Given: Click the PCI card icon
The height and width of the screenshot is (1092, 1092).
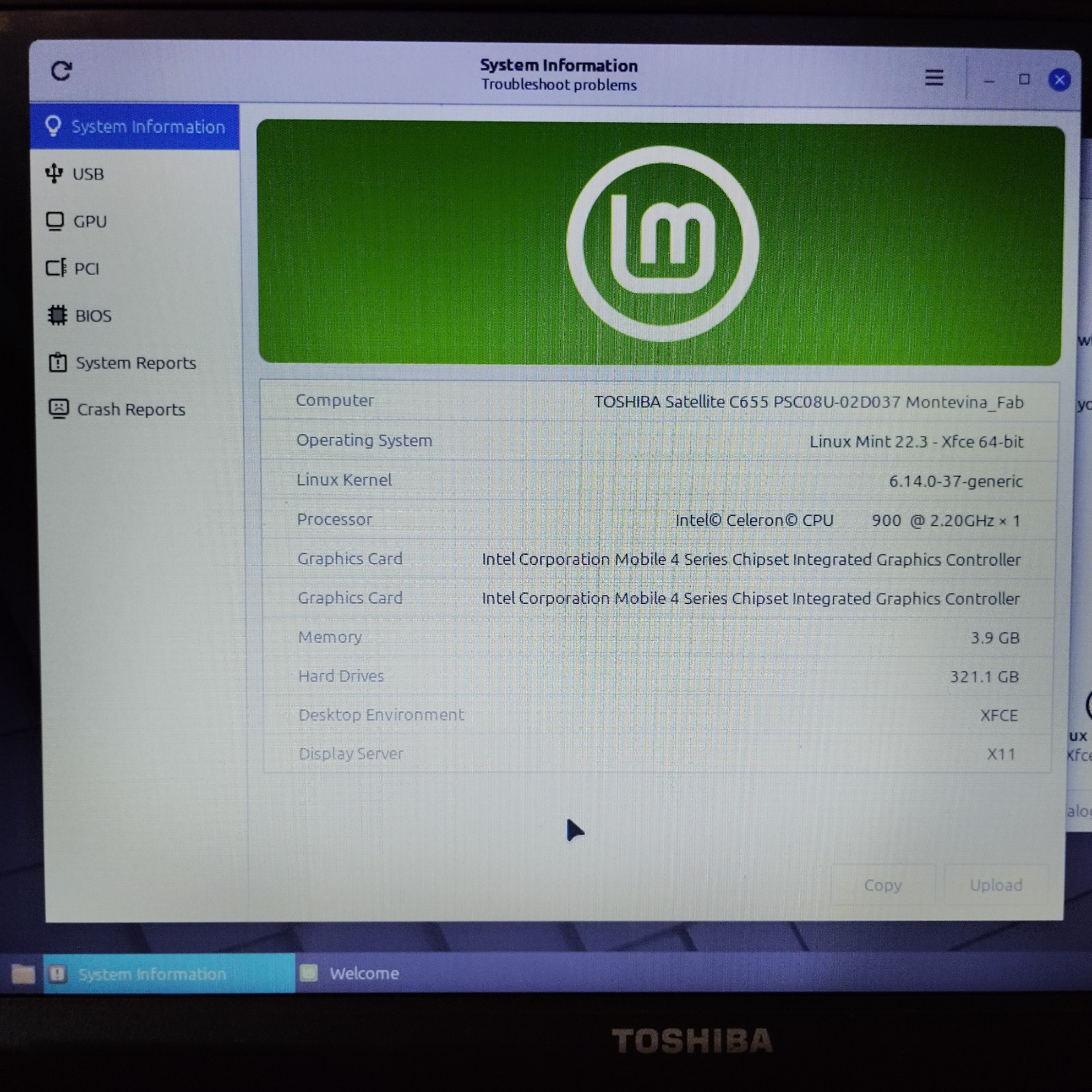Looking at the screenshot, I should coord(56,268).
